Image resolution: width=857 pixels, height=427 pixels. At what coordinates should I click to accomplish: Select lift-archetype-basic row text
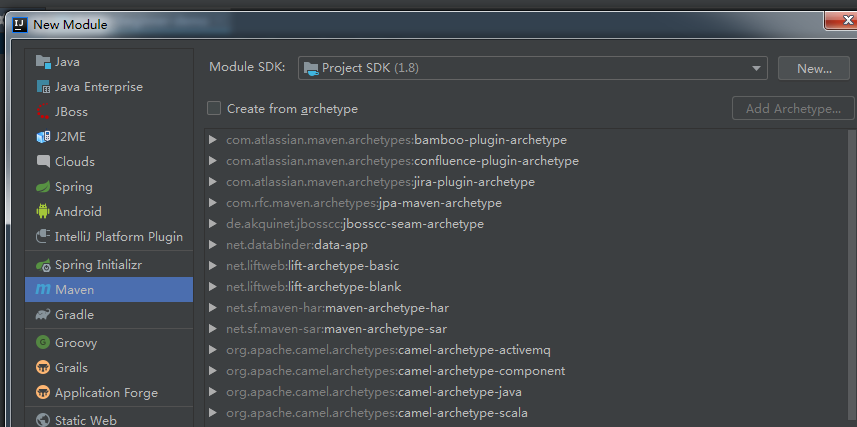[x=313, y=266]
